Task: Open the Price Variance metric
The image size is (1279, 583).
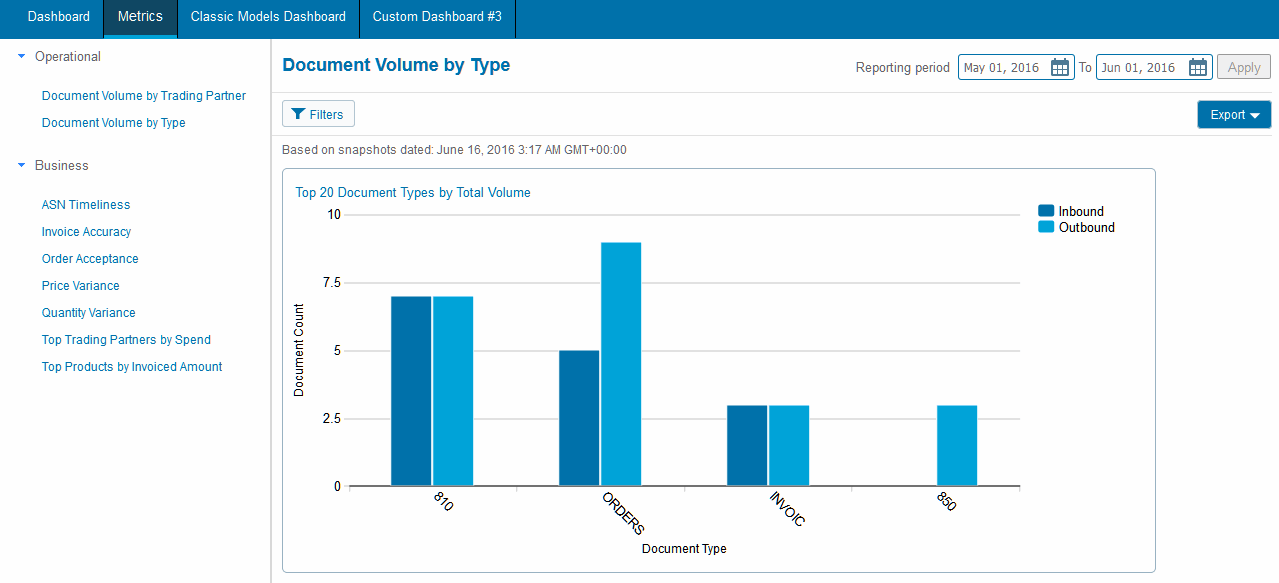Action: (80, 286)
